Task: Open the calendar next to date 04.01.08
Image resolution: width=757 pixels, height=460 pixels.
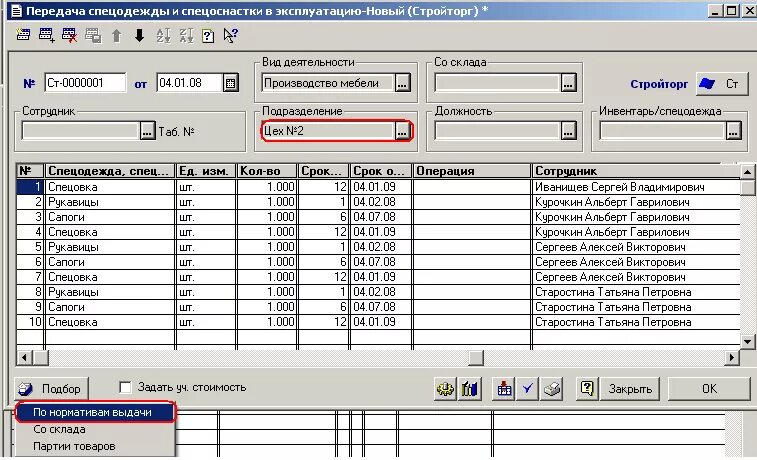Action: click(231, 83)
